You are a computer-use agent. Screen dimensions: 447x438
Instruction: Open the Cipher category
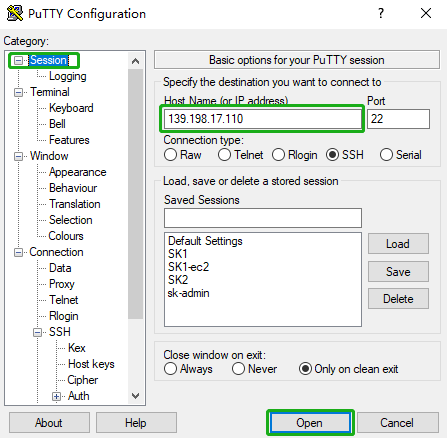83,380
